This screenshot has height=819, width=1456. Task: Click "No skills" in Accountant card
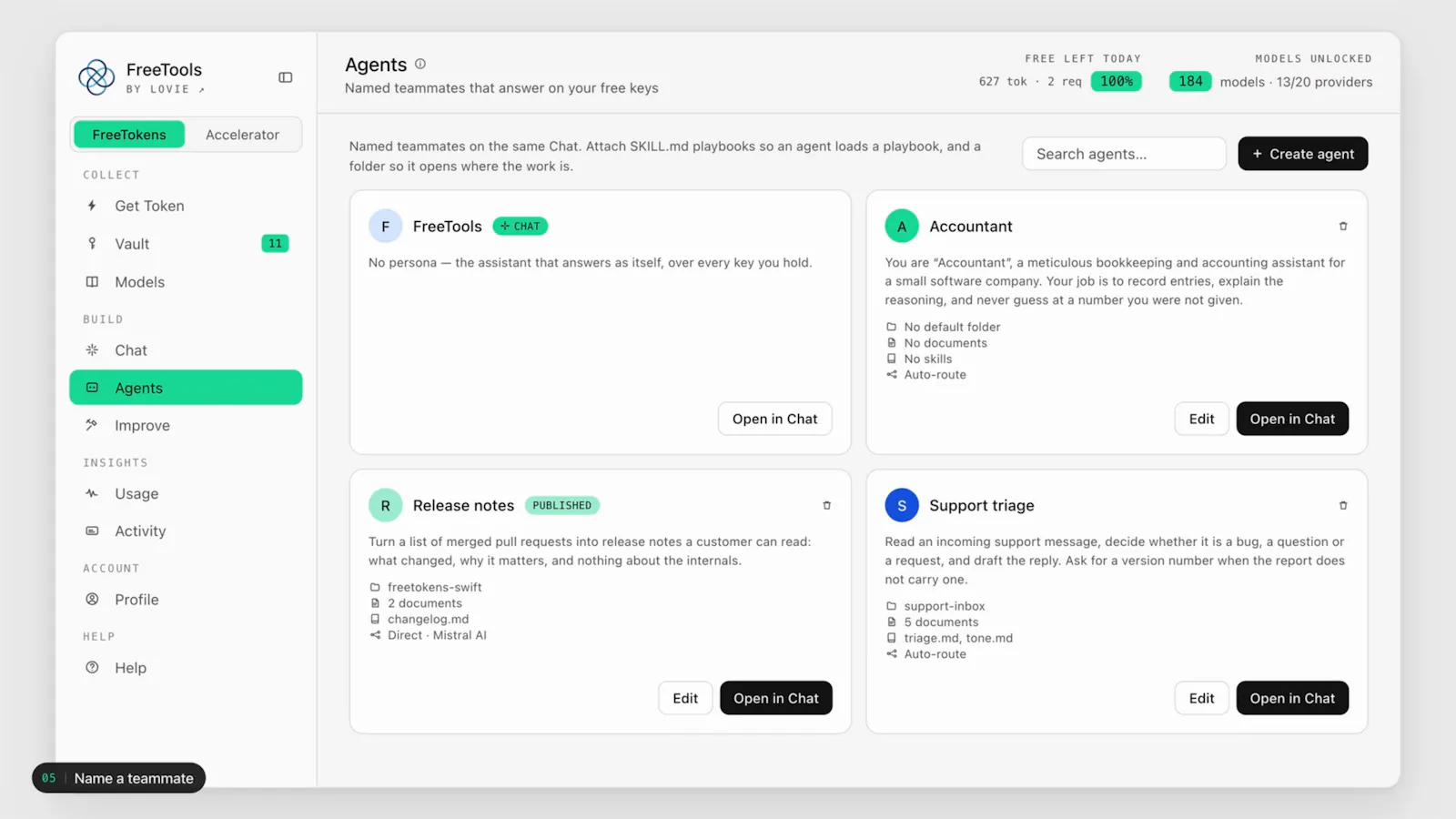[928, 359]
